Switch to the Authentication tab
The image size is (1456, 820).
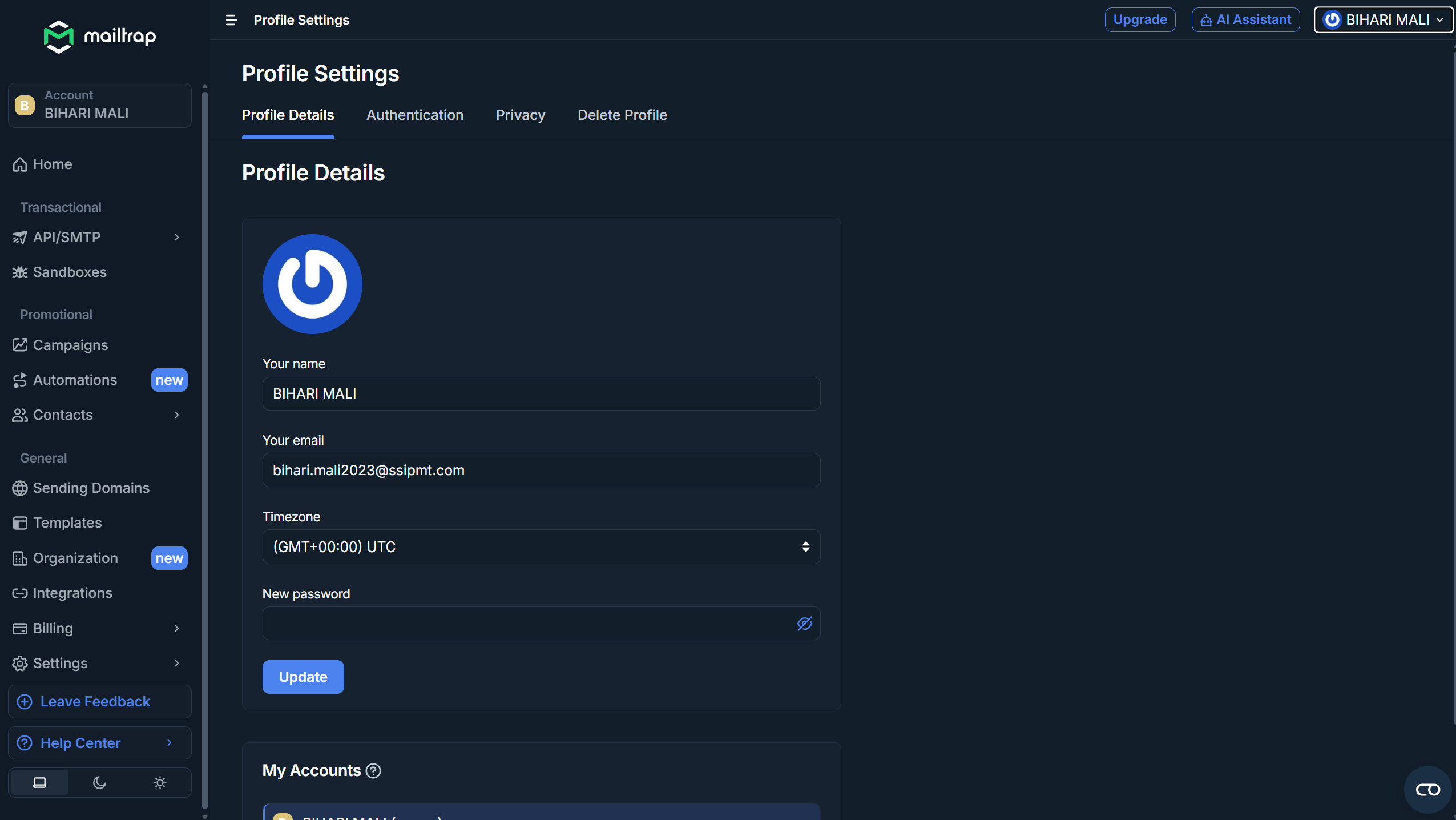click(x=414, y=115)
